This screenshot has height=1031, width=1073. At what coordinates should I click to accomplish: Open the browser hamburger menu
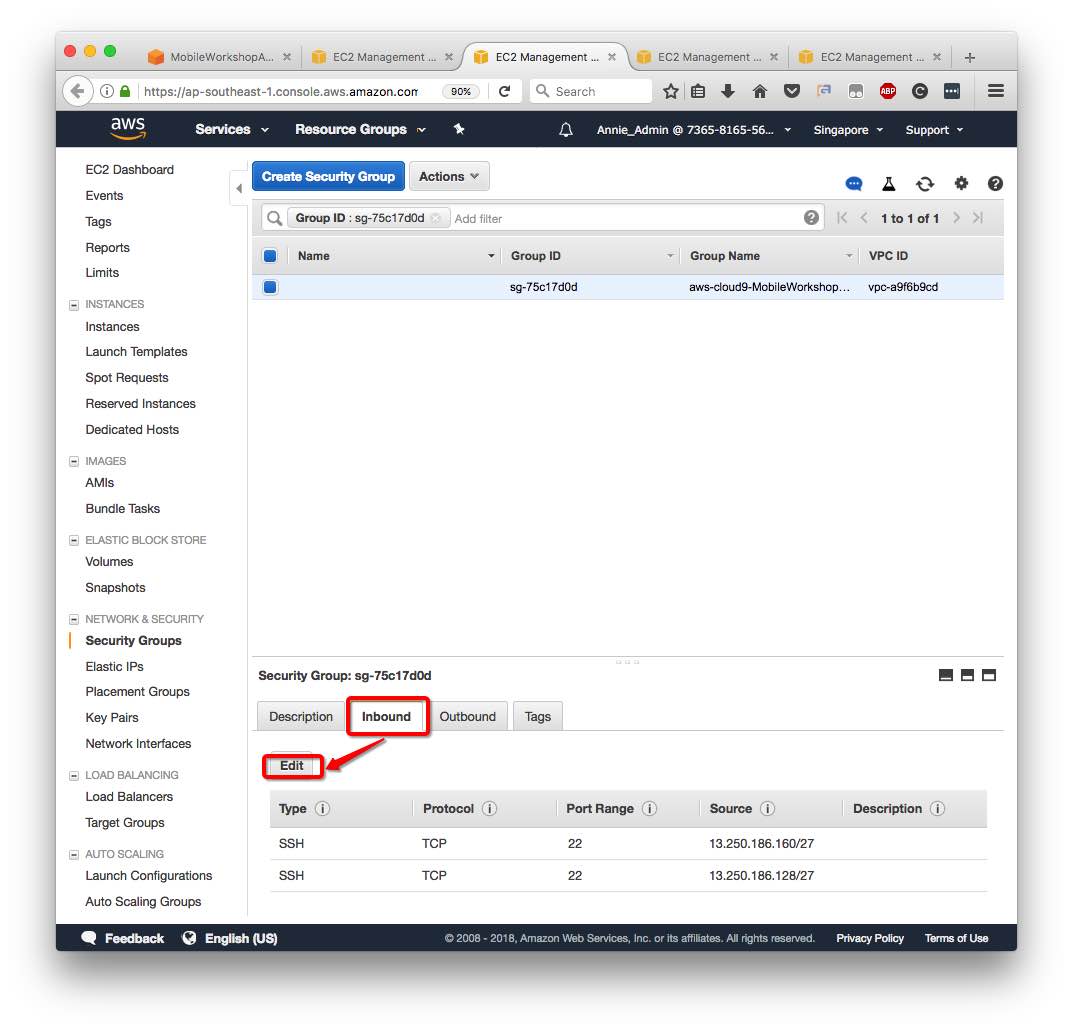pos(996,90)
